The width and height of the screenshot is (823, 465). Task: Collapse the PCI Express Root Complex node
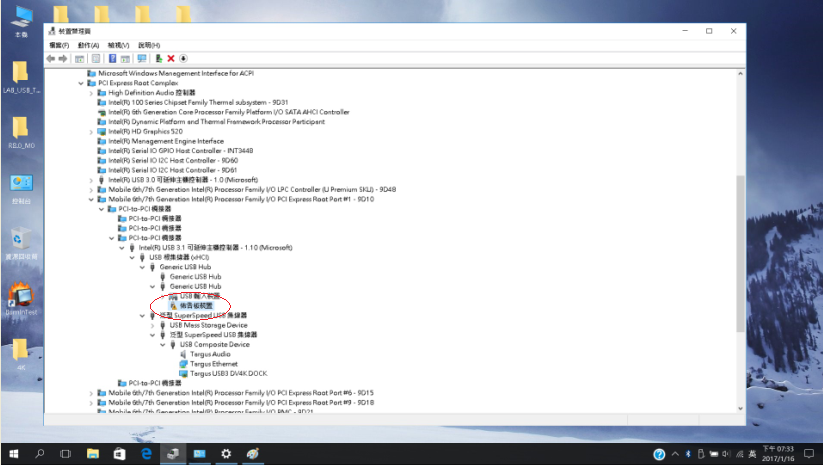(81, 83)
